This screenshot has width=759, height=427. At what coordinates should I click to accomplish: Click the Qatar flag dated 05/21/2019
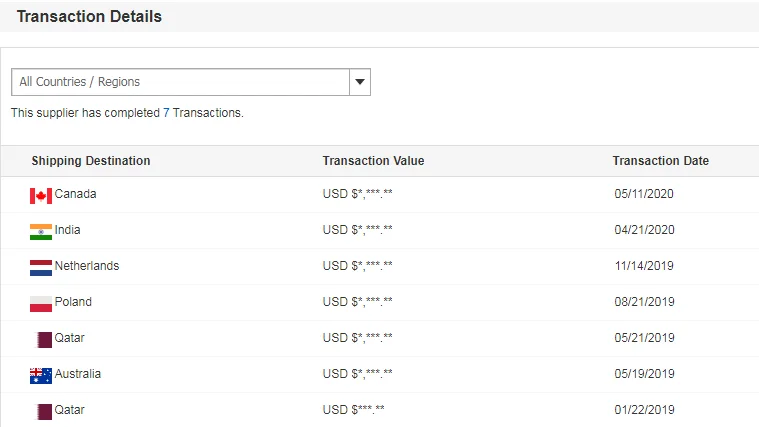tap(45, 340)
